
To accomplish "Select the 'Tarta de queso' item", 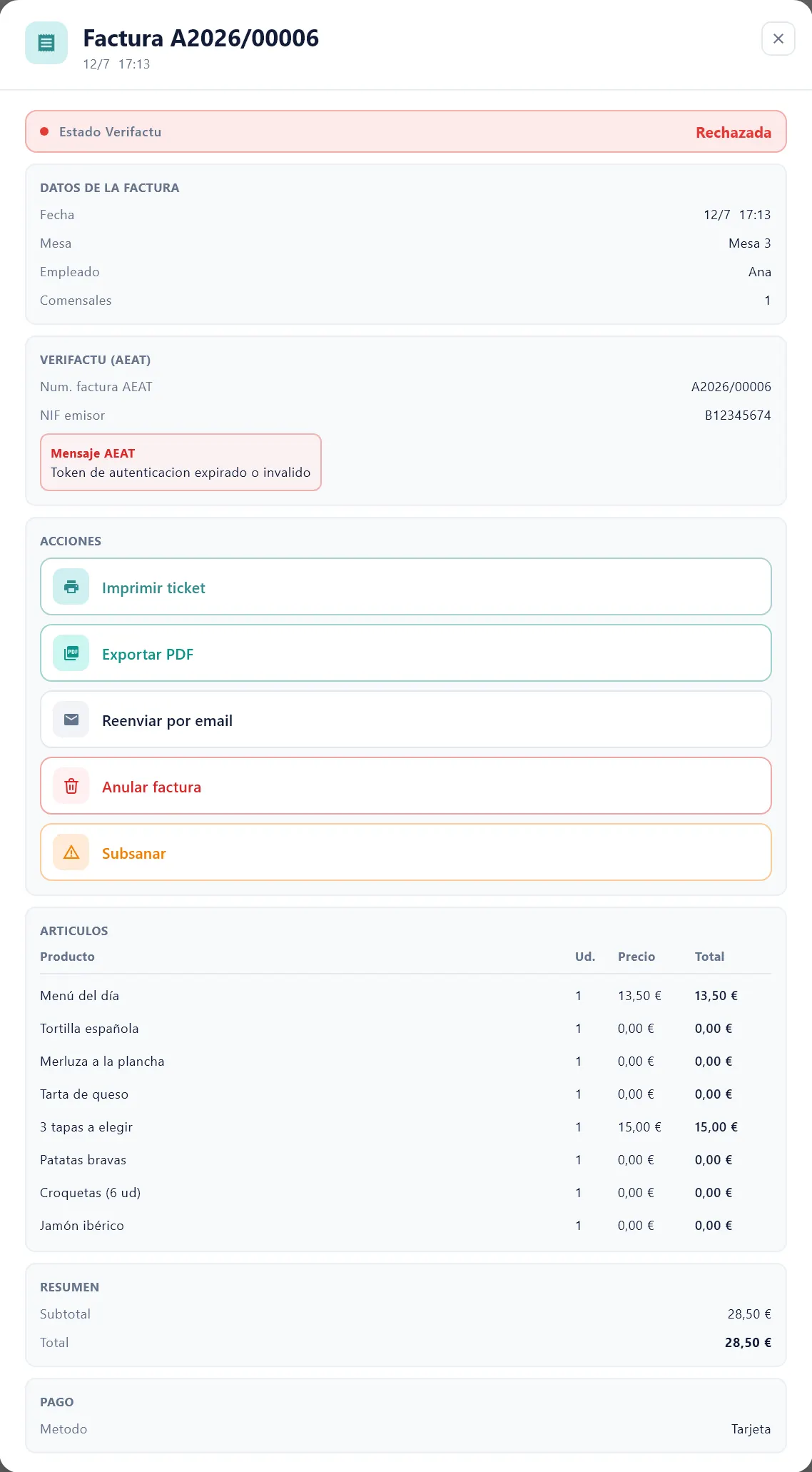I will tap(84, 1094).
